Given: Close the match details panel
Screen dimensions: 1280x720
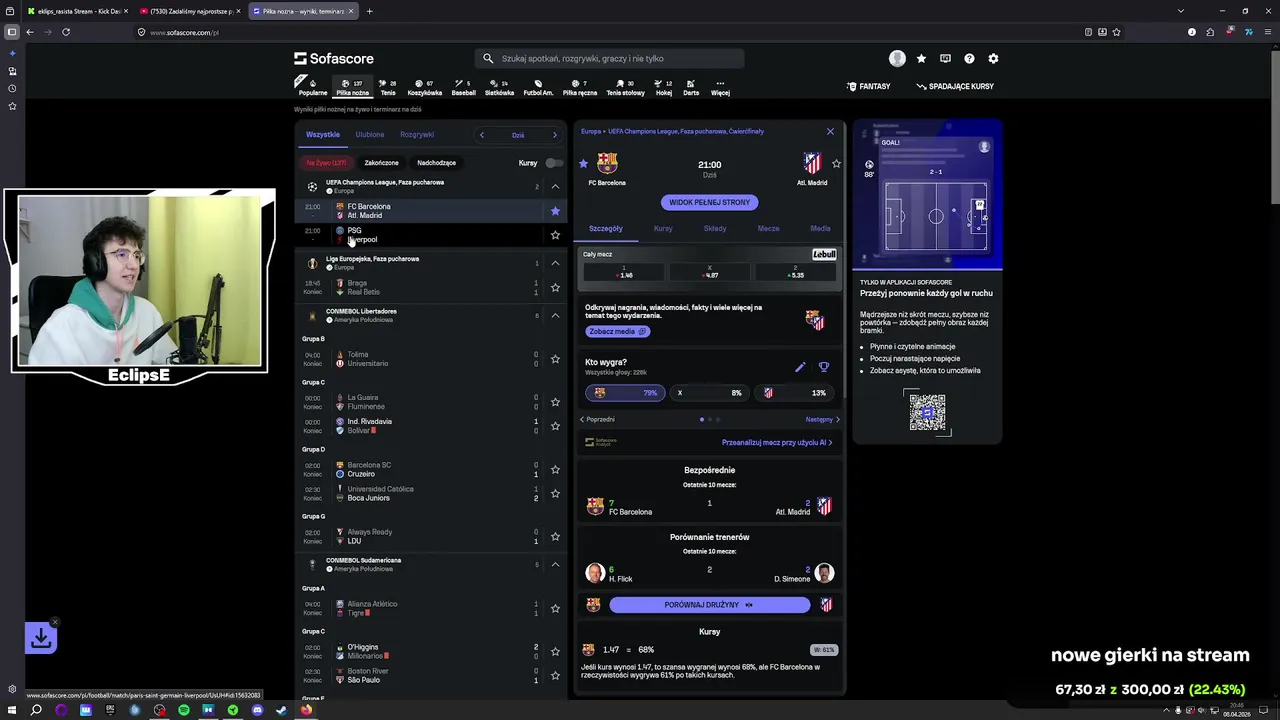Looking at the screenshot, I should (x=830, y=131).
